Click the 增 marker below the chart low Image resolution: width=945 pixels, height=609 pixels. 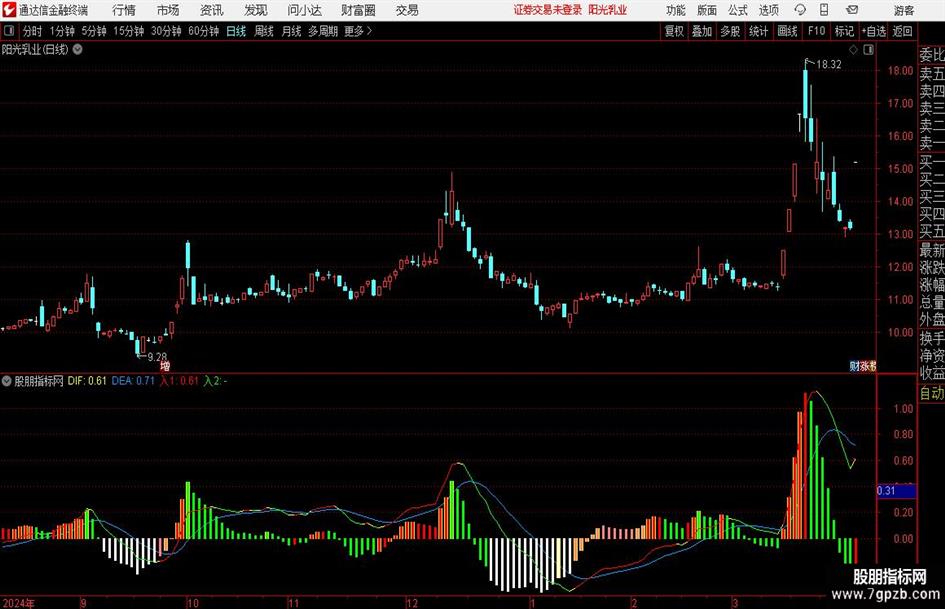click(165, 366)
